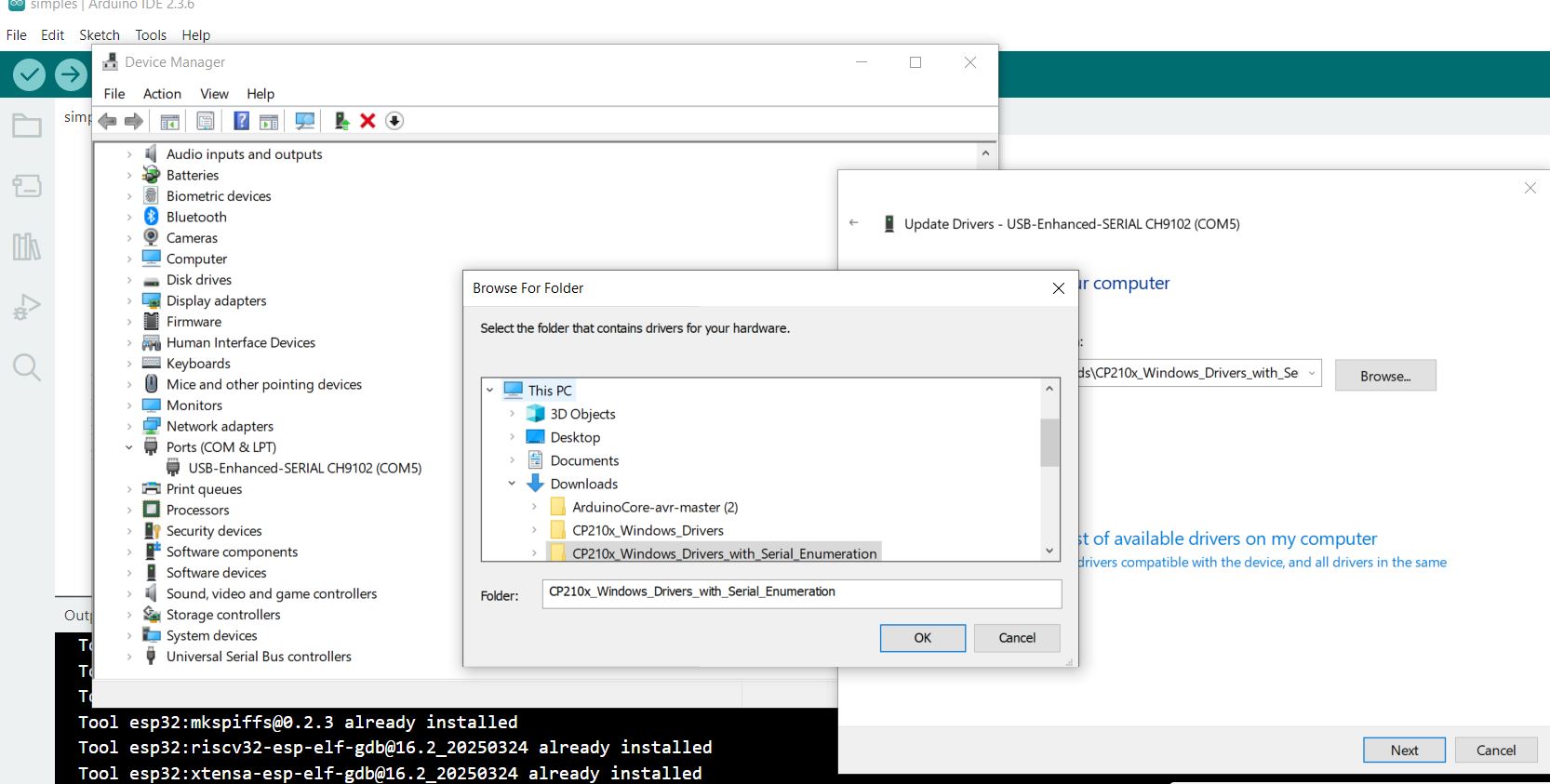
Task: Select the 3D Objects cube icon
Action: pos(535,414)
